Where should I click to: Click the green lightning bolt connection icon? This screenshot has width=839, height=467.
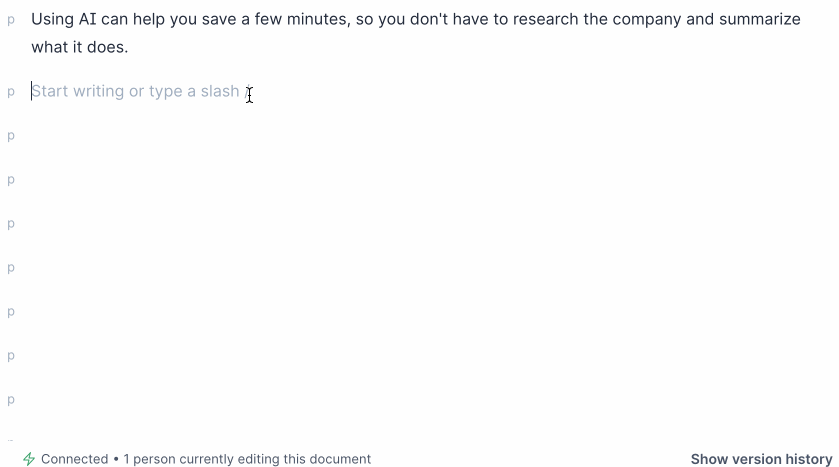[29, 459]
